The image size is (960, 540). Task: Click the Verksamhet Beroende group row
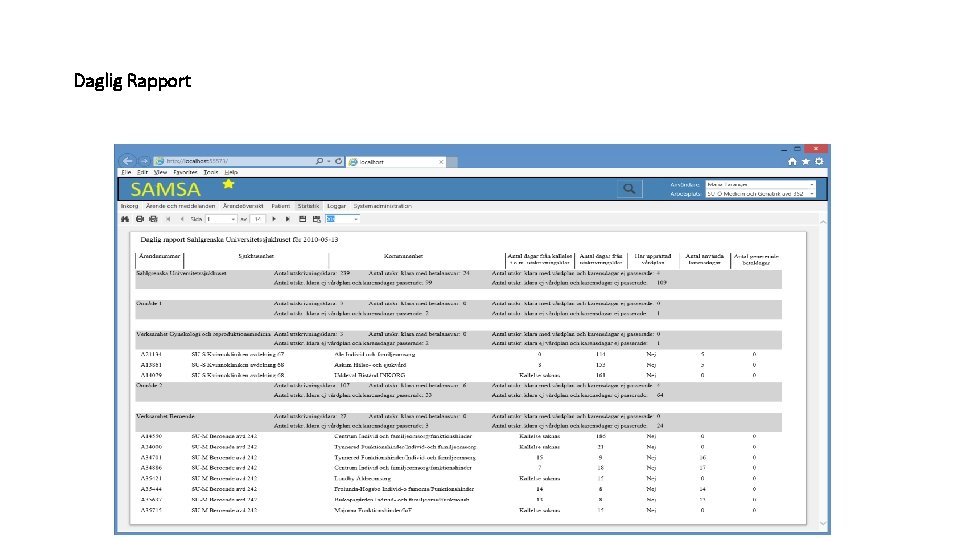(x=459, y=421)
